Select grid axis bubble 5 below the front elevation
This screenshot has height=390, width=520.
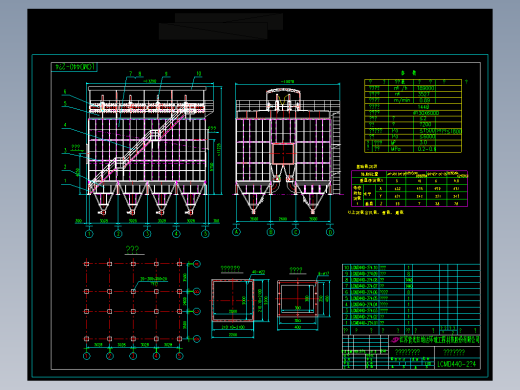click(x=205, y=234)
